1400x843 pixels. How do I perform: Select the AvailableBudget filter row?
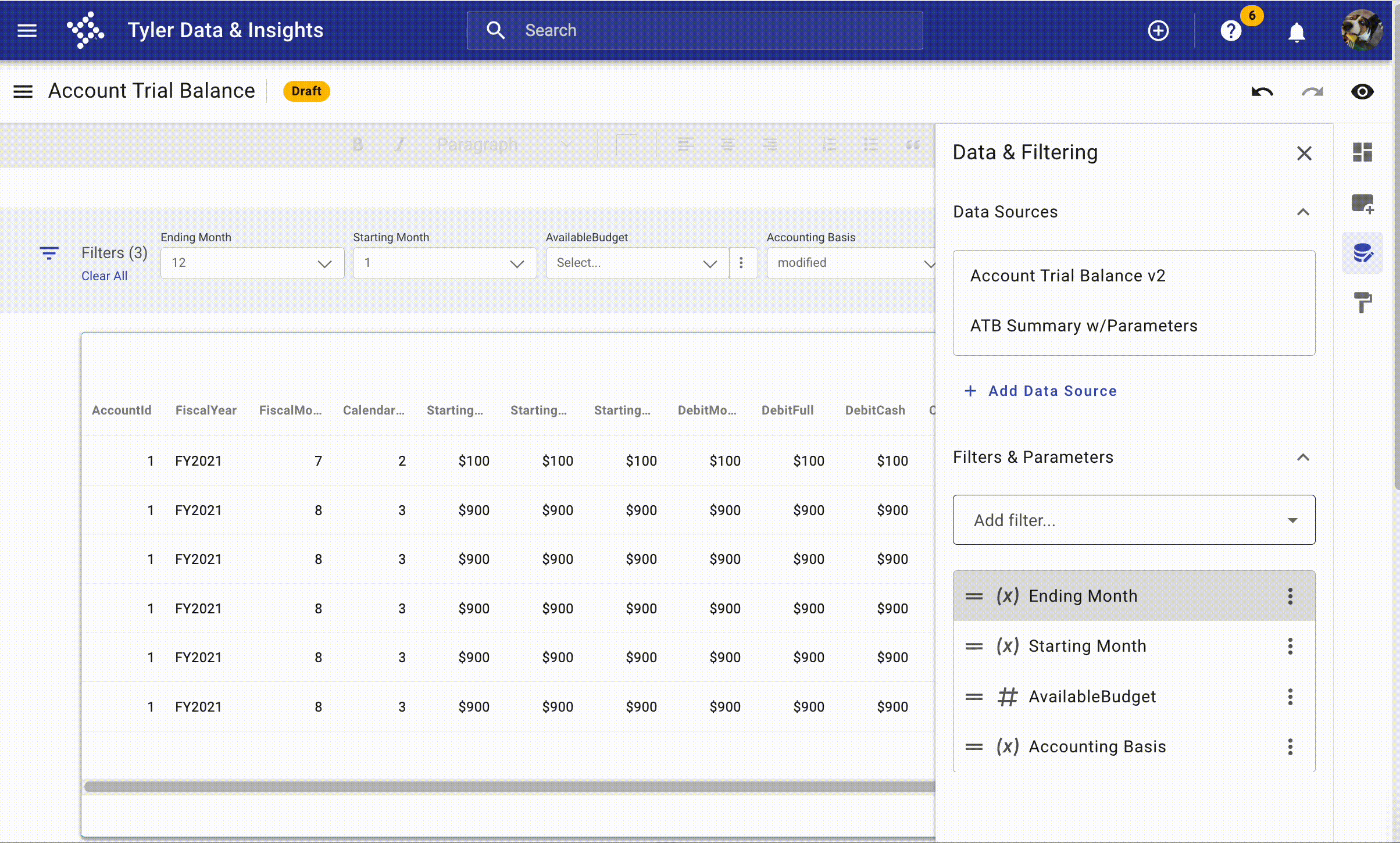click(1134, 696)
